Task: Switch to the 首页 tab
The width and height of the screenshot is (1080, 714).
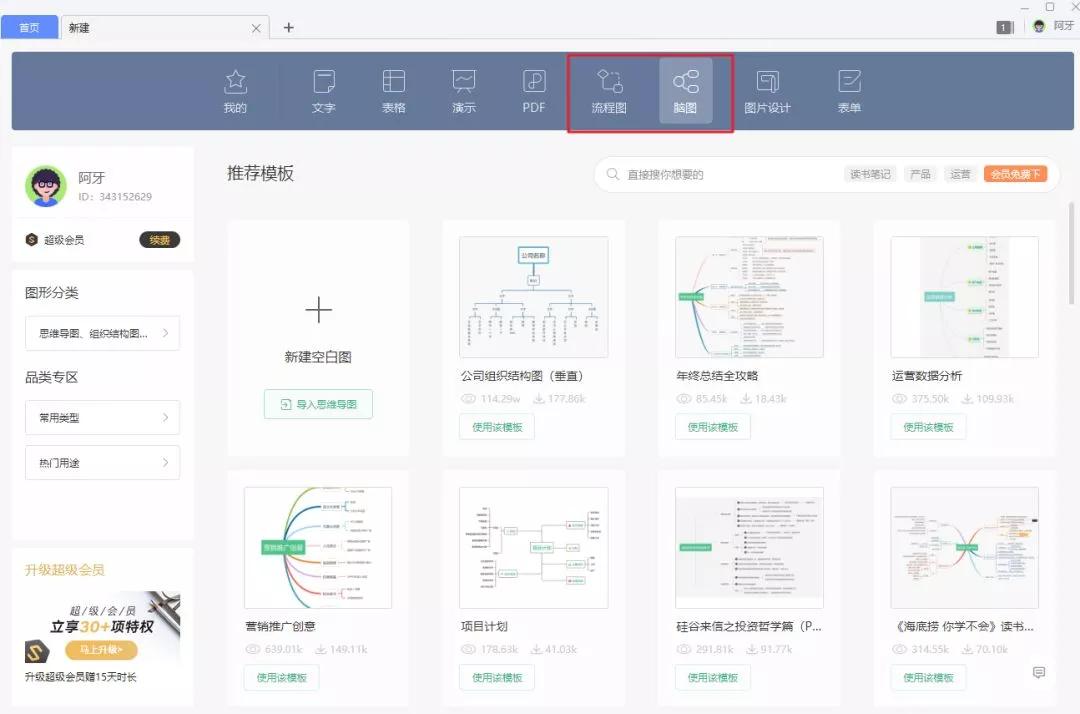Action: [x=29, y=27]
